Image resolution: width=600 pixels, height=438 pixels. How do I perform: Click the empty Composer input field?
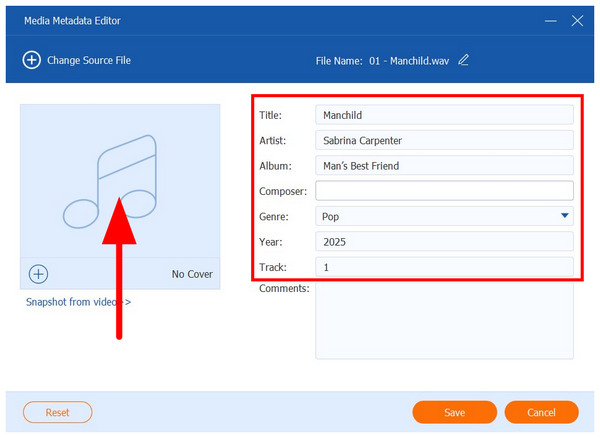[444, 191]
